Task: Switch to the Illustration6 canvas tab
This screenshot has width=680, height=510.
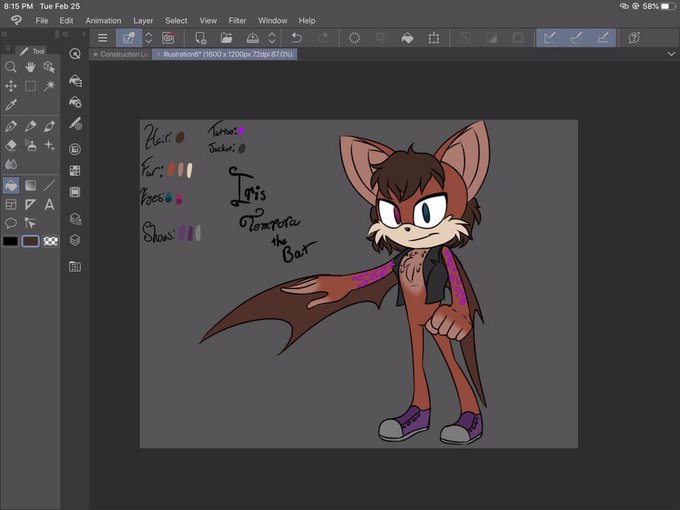Action: click(225, 54)
